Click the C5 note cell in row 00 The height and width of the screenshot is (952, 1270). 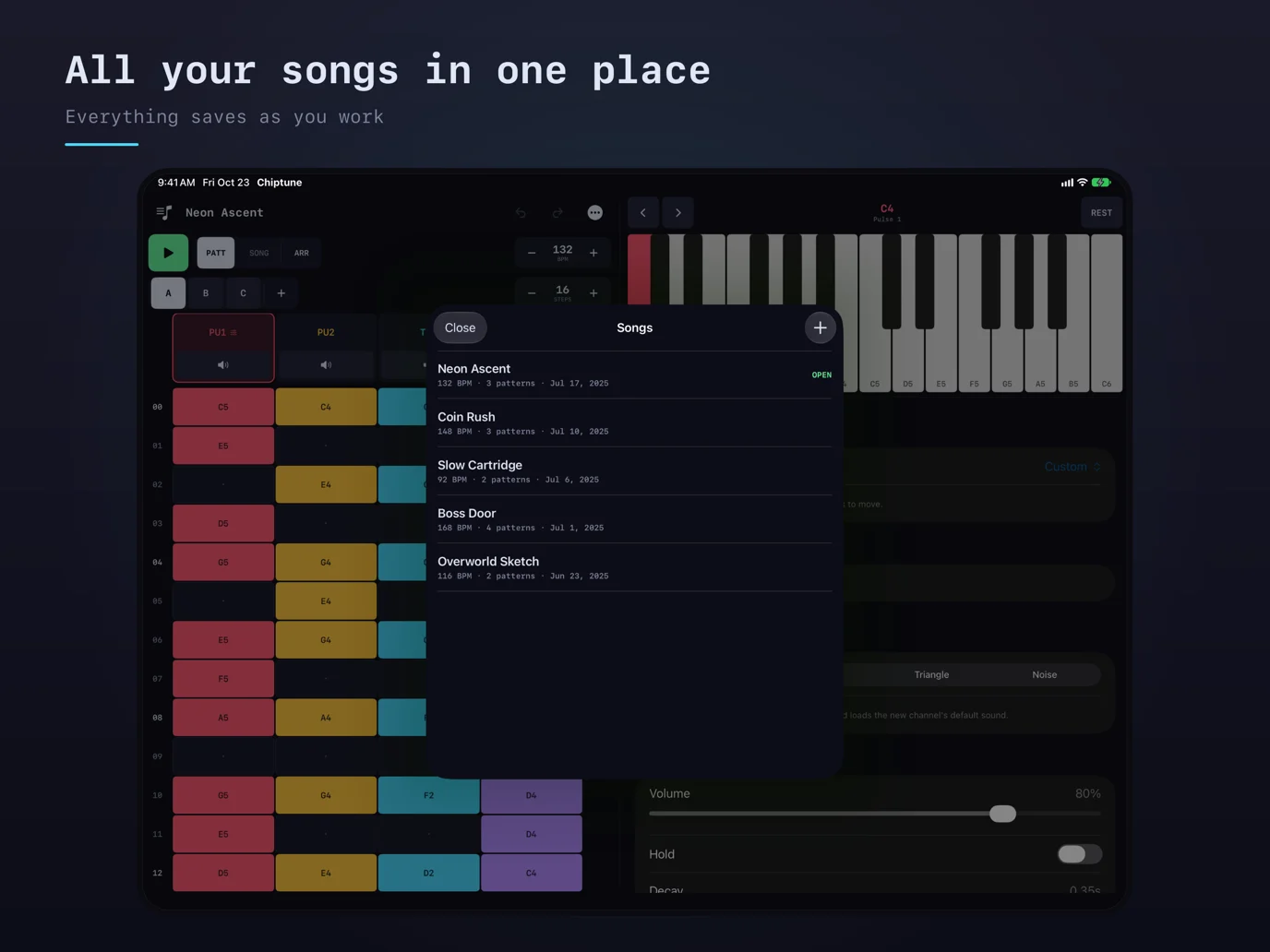point(223,407)
